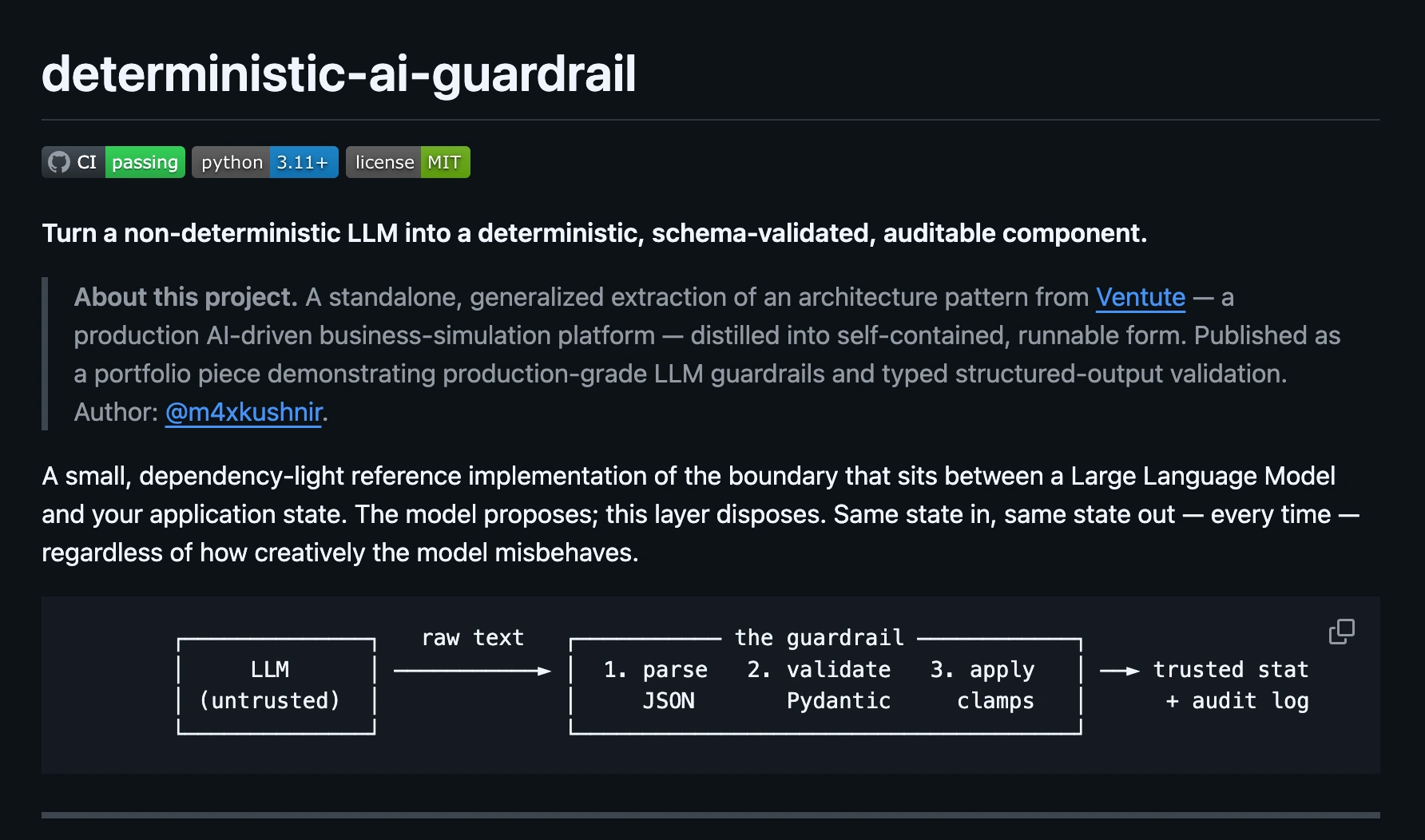Open the green passing CI status badge
This screenshot has width=1425, height=840.
[113, 162]
